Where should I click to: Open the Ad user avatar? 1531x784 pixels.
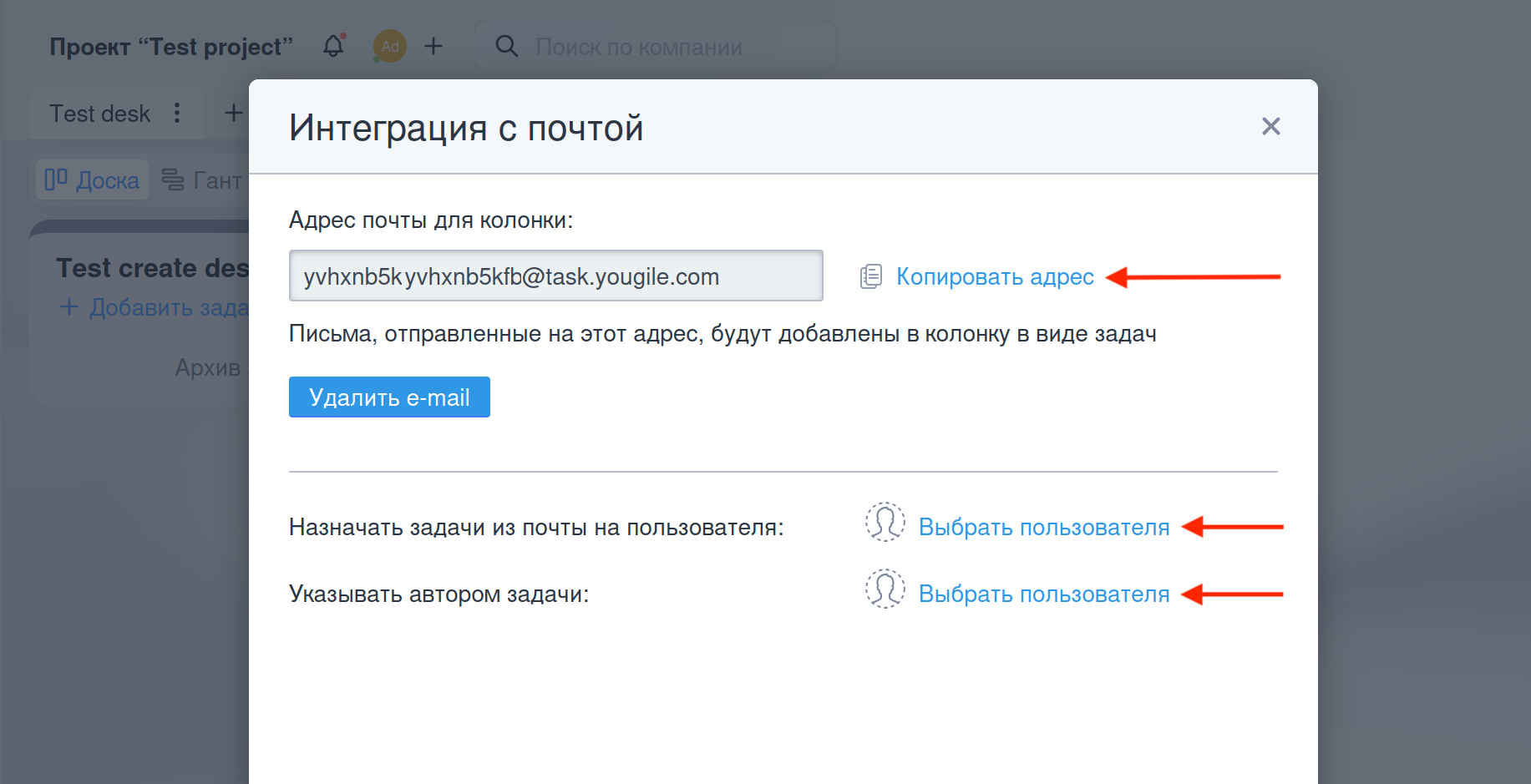click(389, 46)
